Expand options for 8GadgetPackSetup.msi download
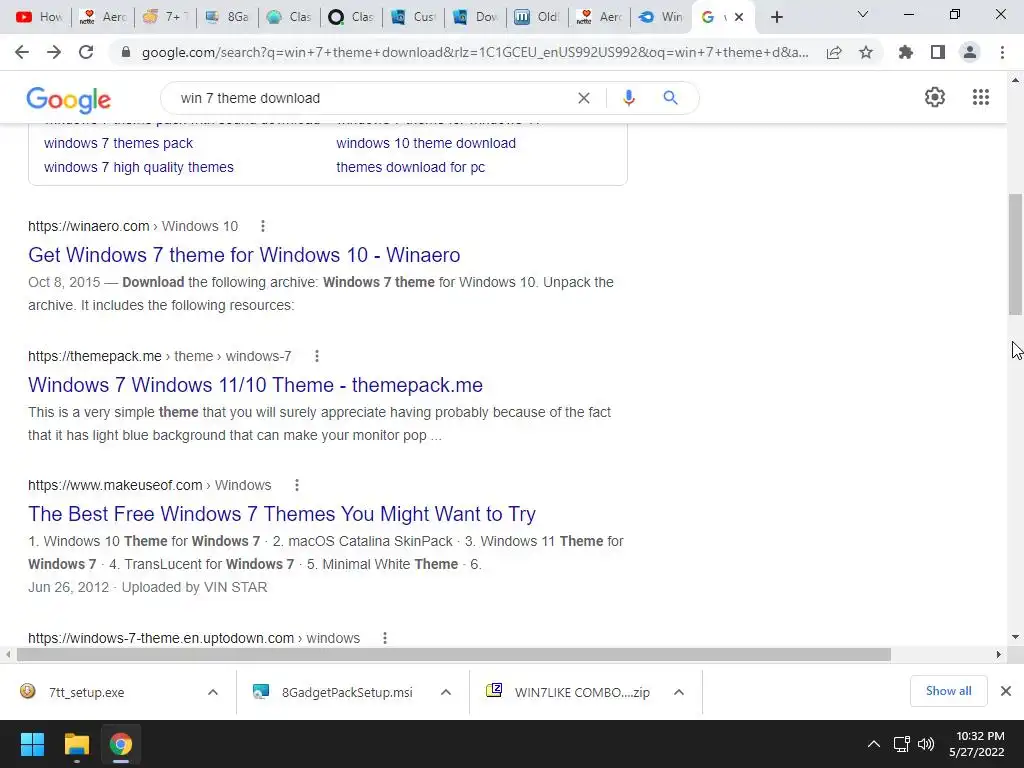 tap(445, 692)
